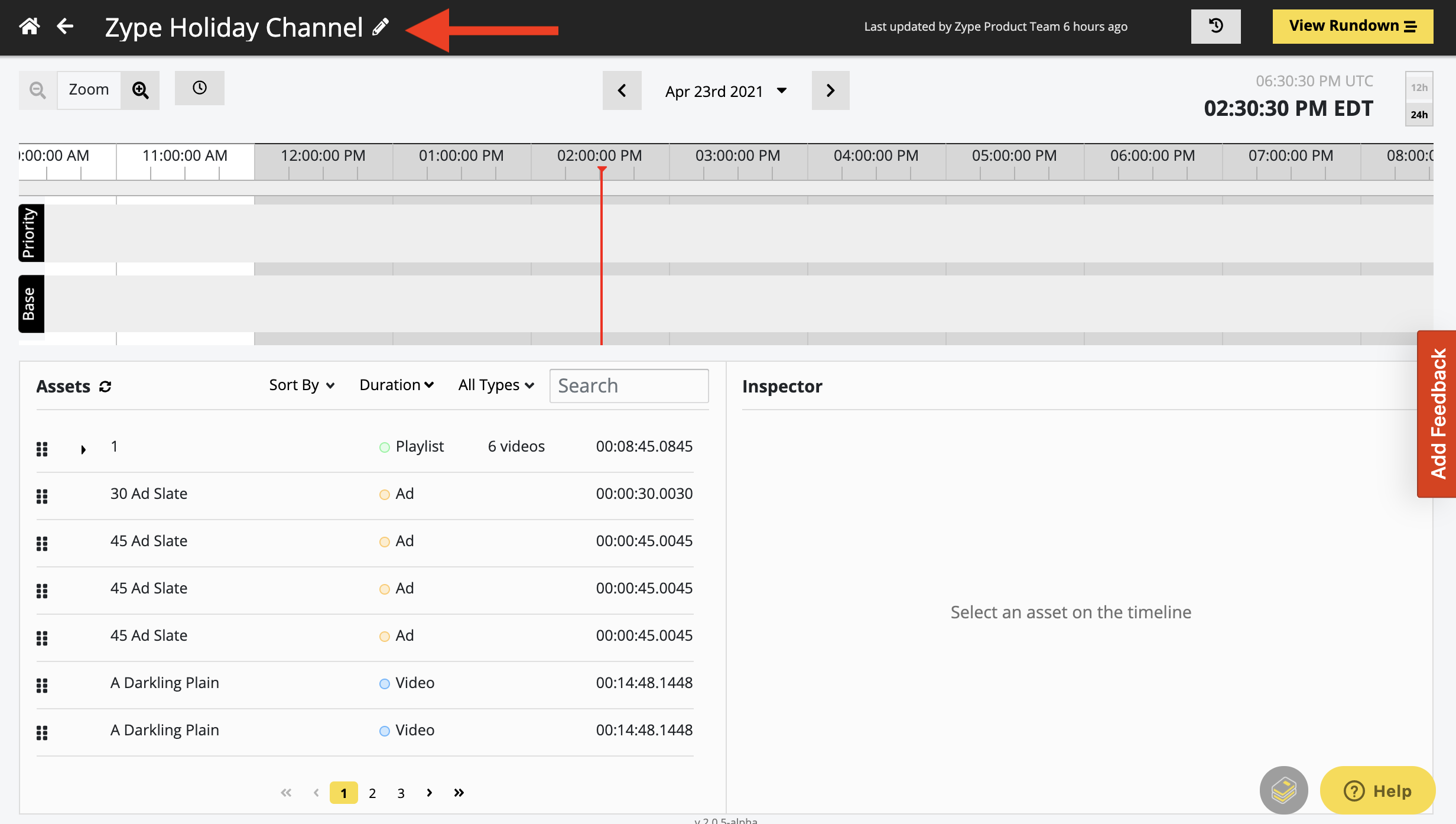The image size is (1456, 824).
Task: Switch to 24h time format
Action: pyautogui.click(x=1419, y=114)
